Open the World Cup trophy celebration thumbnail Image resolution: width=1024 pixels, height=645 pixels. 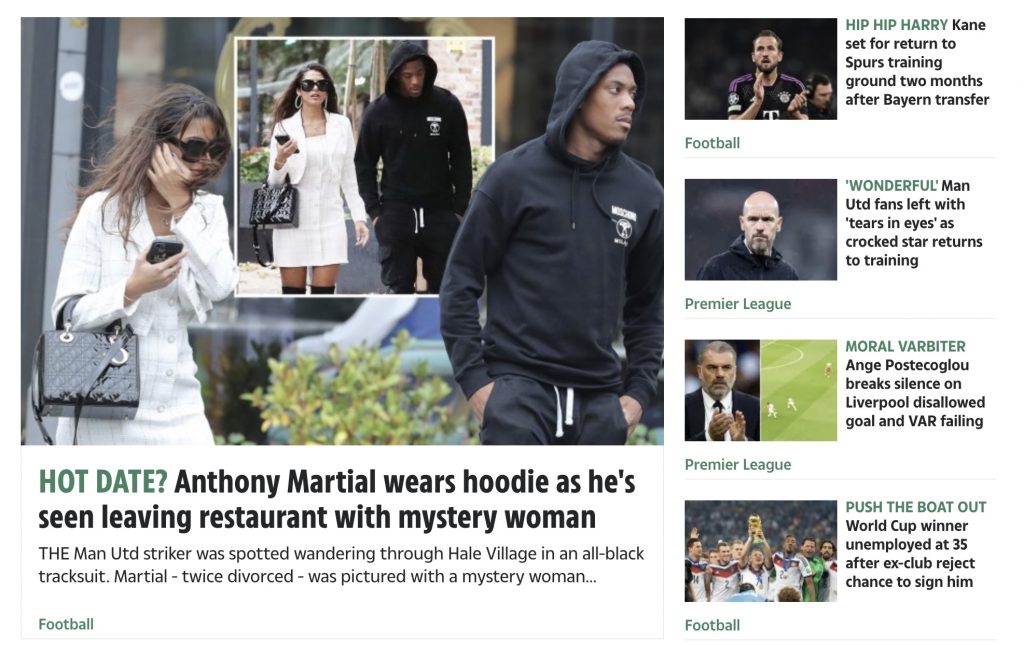pyautogui.click(x=760, y=550)
